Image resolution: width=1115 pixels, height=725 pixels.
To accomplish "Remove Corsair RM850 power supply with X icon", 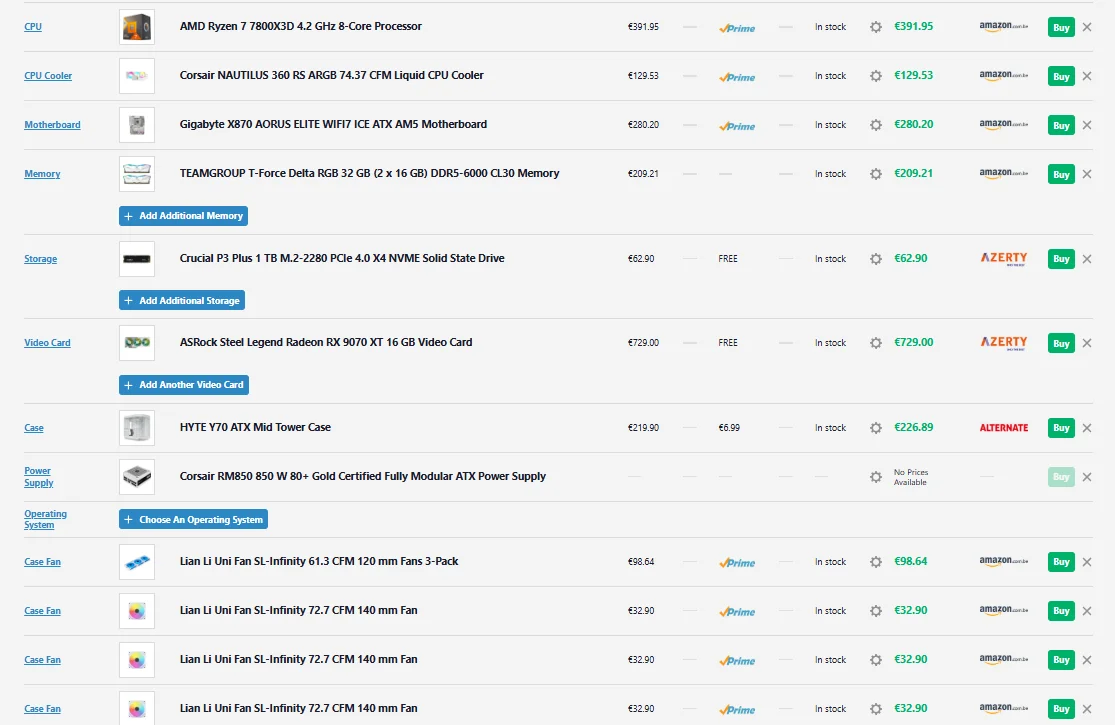I will 1087,477.
